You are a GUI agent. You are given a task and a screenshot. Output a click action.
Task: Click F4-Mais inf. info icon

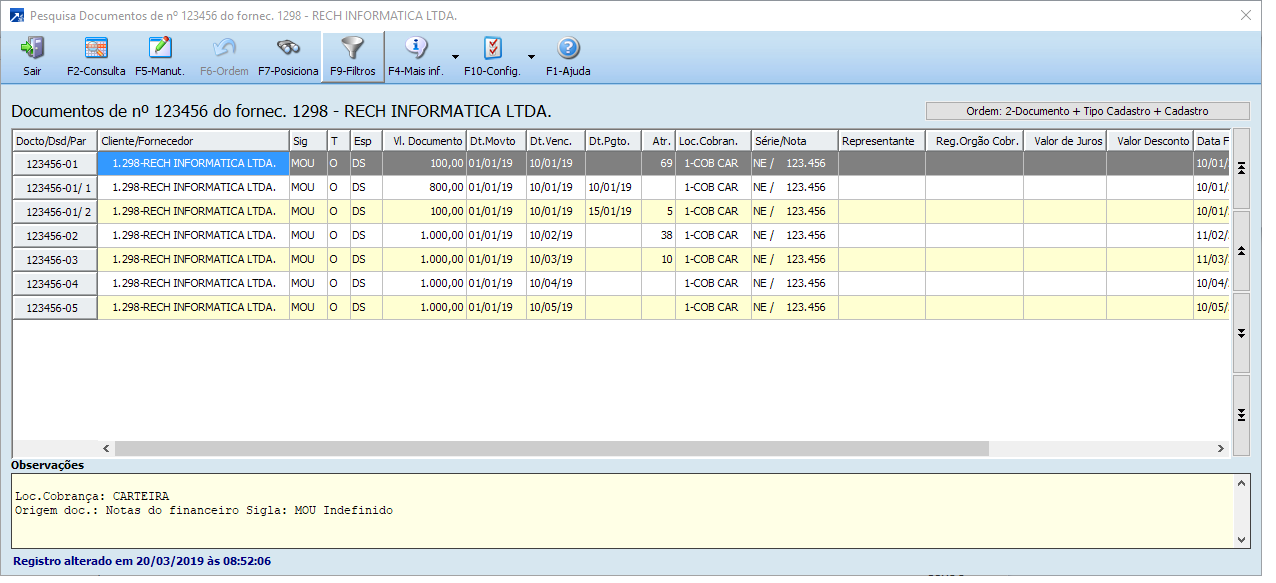tap(416, 49)
